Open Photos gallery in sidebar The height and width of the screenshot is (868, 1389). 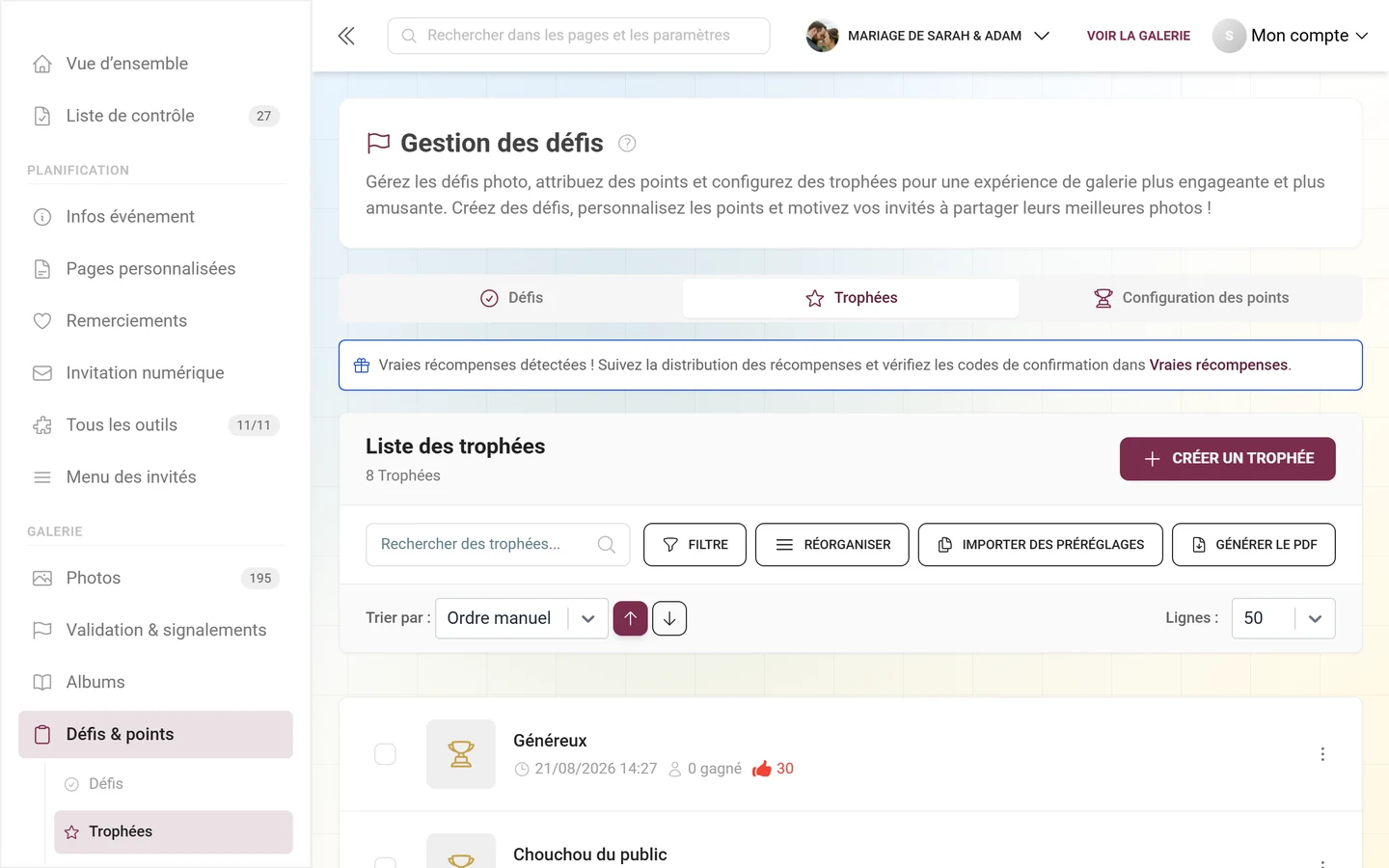155,579
